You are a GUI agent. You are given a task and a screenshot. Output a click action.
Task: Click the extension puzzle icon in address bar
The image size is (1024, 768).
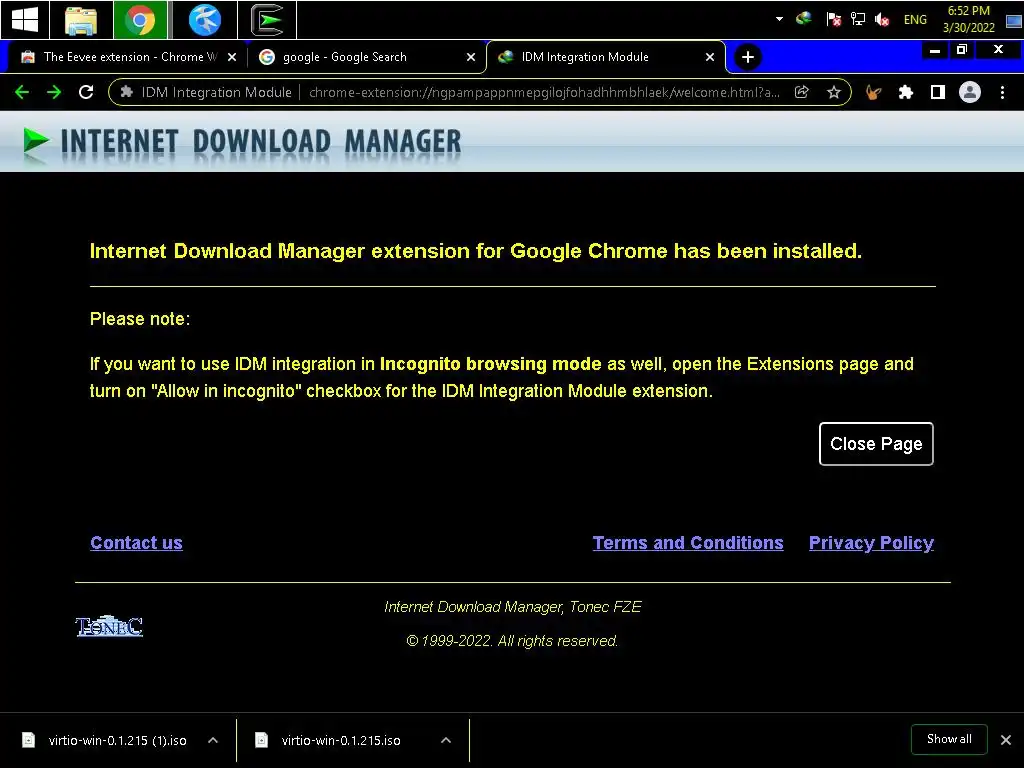point(127,92)
